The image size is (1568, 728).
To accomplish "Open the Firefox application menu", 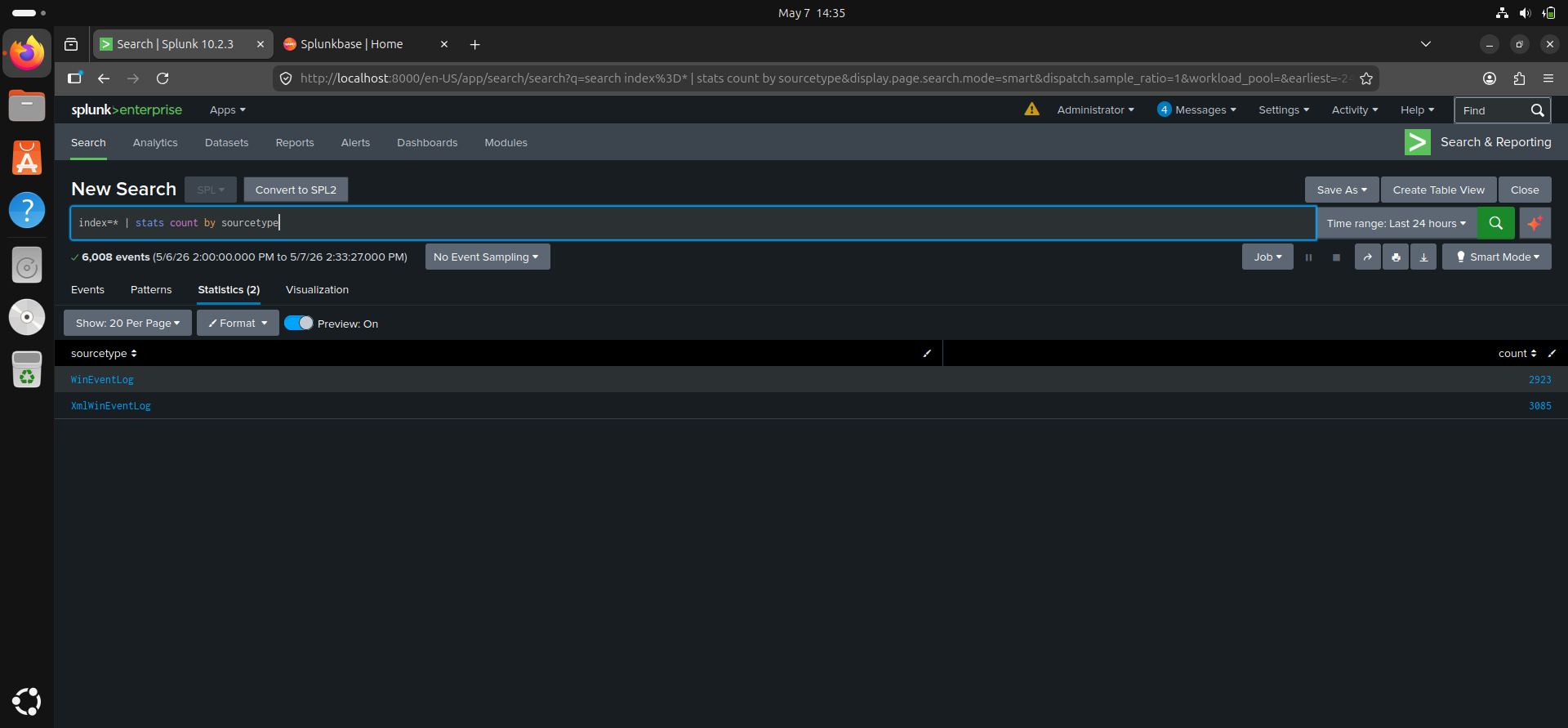I will [1548, 78].
